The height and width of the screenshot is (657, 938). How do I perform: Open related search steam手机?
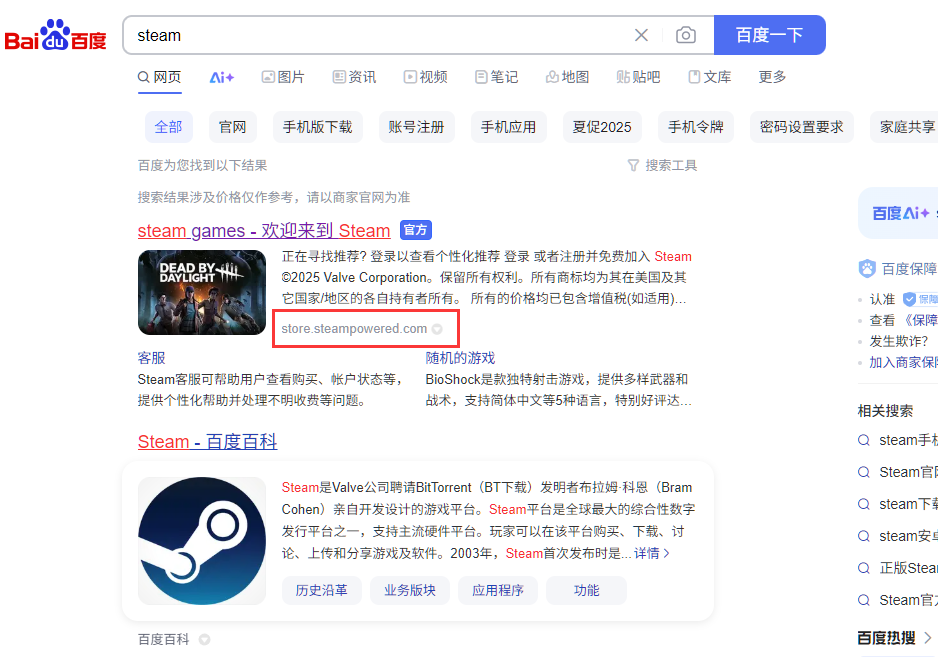point(898,440)
